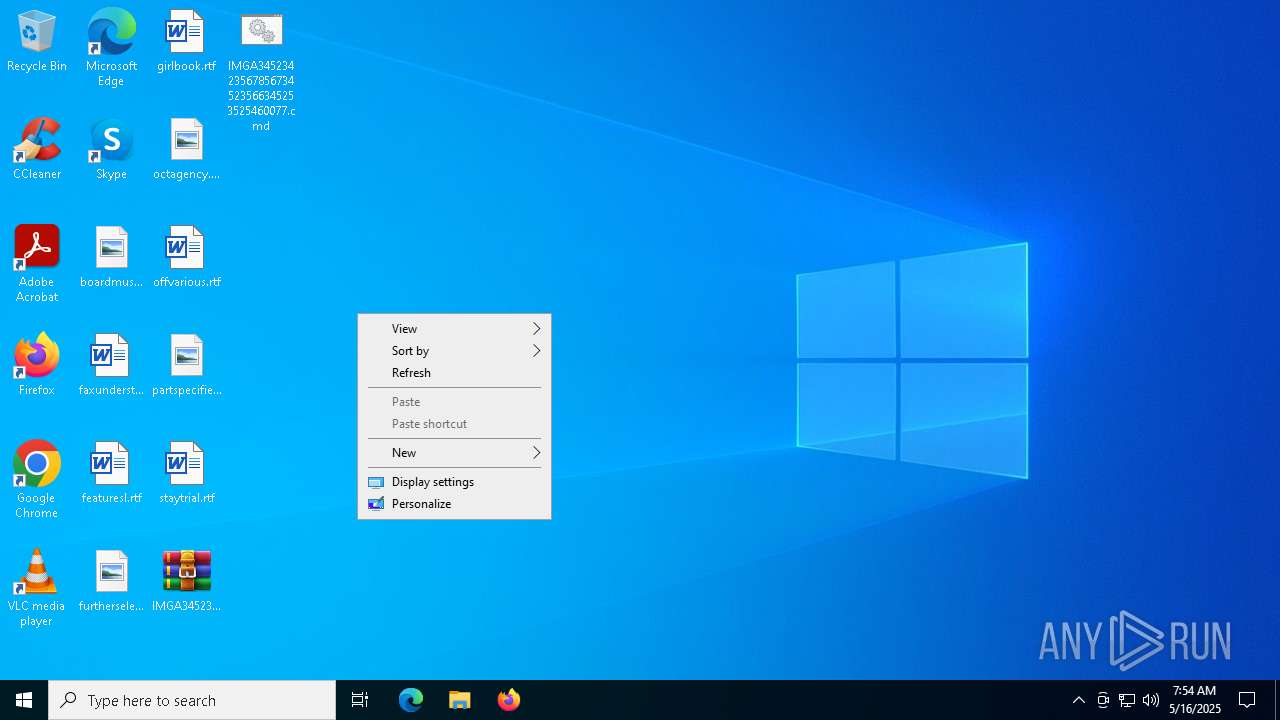Select the Firefox desktop shortcut
1280x720 pixels.
tap(37, 366)
